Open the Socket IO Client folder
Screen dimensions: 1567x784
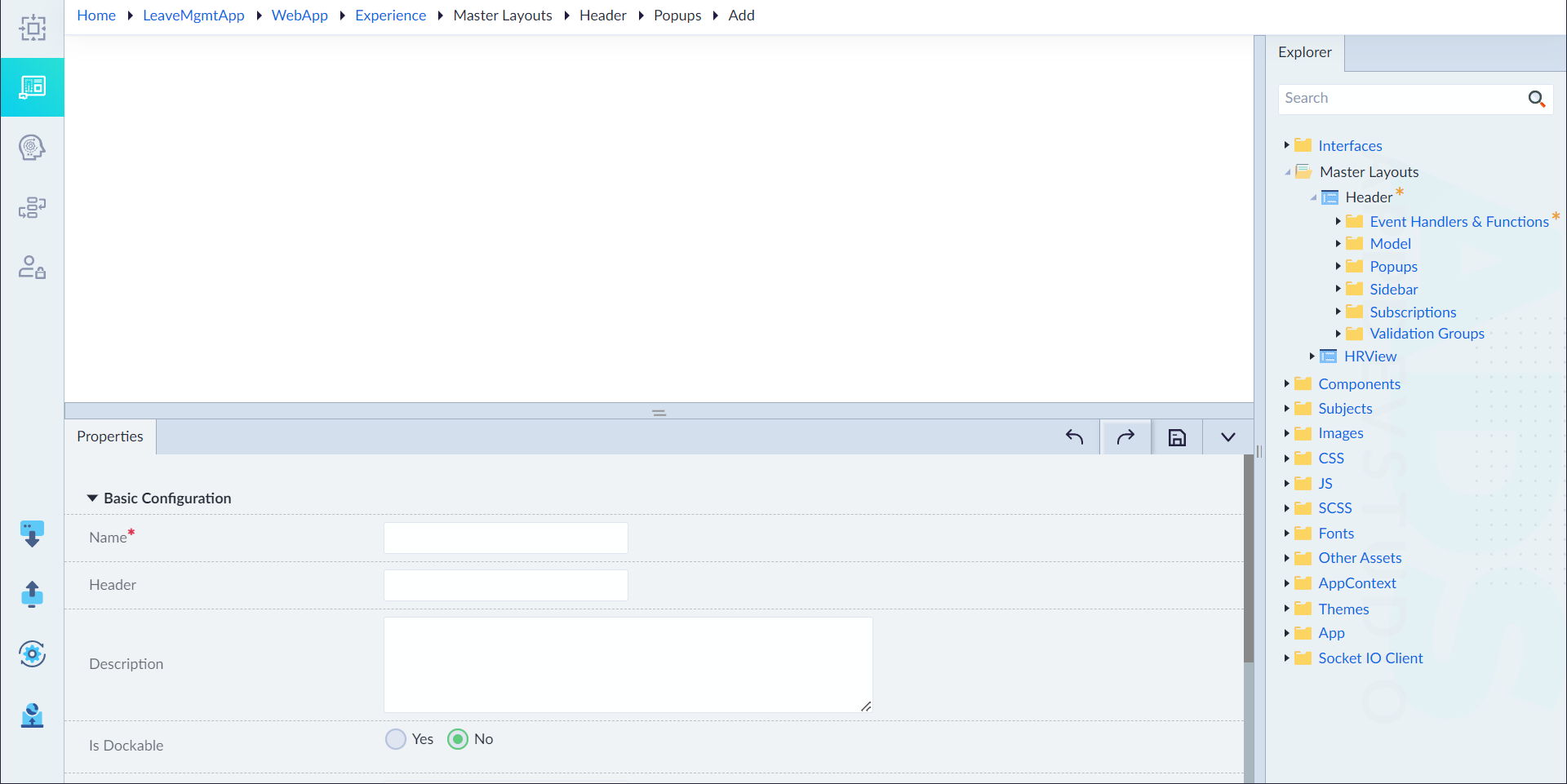(x=1370, y=658)
